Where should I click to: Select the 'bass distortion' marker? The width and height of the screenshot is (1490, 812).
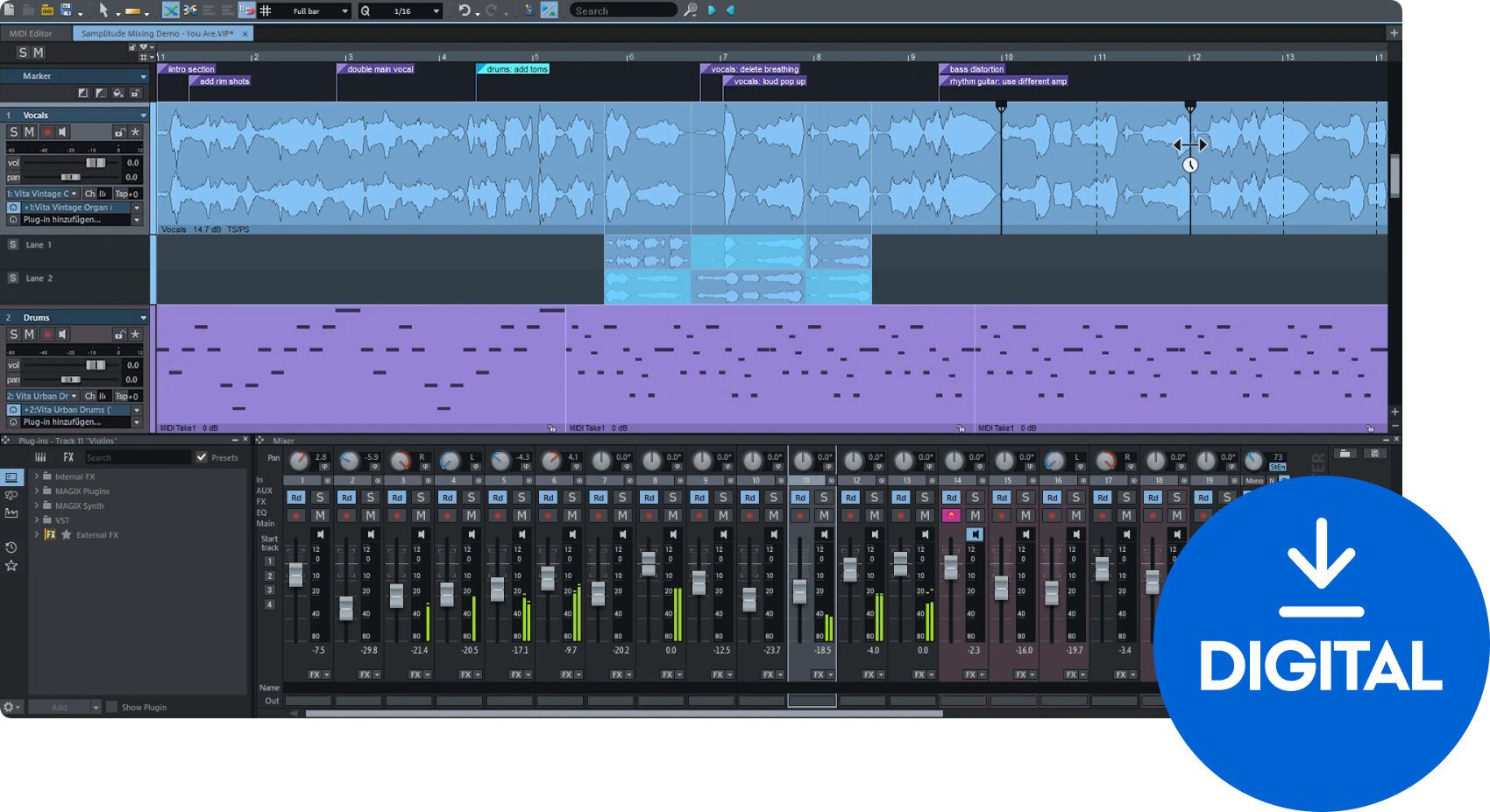(973, 69)
